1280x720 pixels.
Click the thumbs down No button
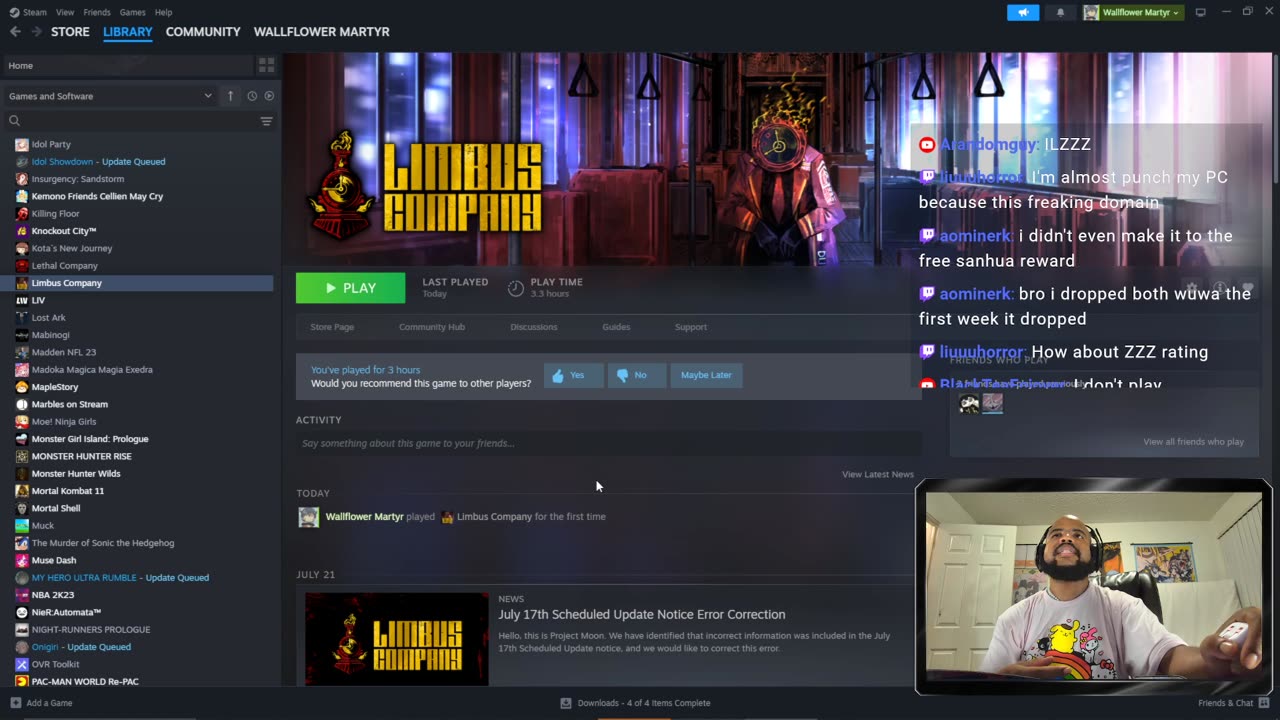(636, 375)
